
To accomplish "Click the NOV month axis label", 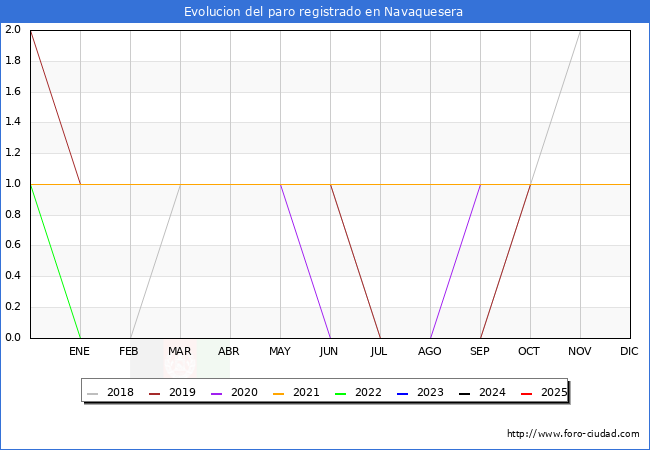I will [x=580, y=351].
